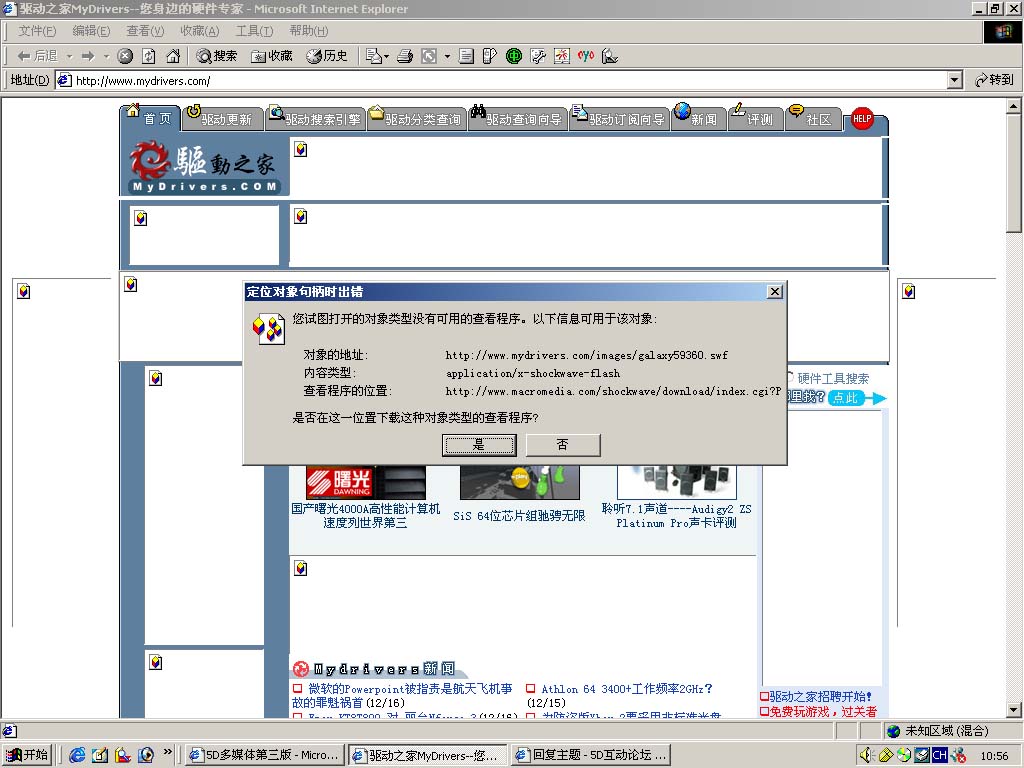This screenshot has width=1024, height=768.
Task: Open the History (历史) toolbar button
Action: 327,56
